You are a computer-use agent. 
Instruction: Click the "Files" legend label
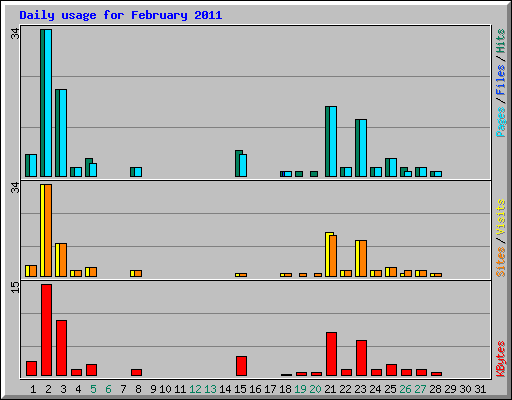click(501, 80)
